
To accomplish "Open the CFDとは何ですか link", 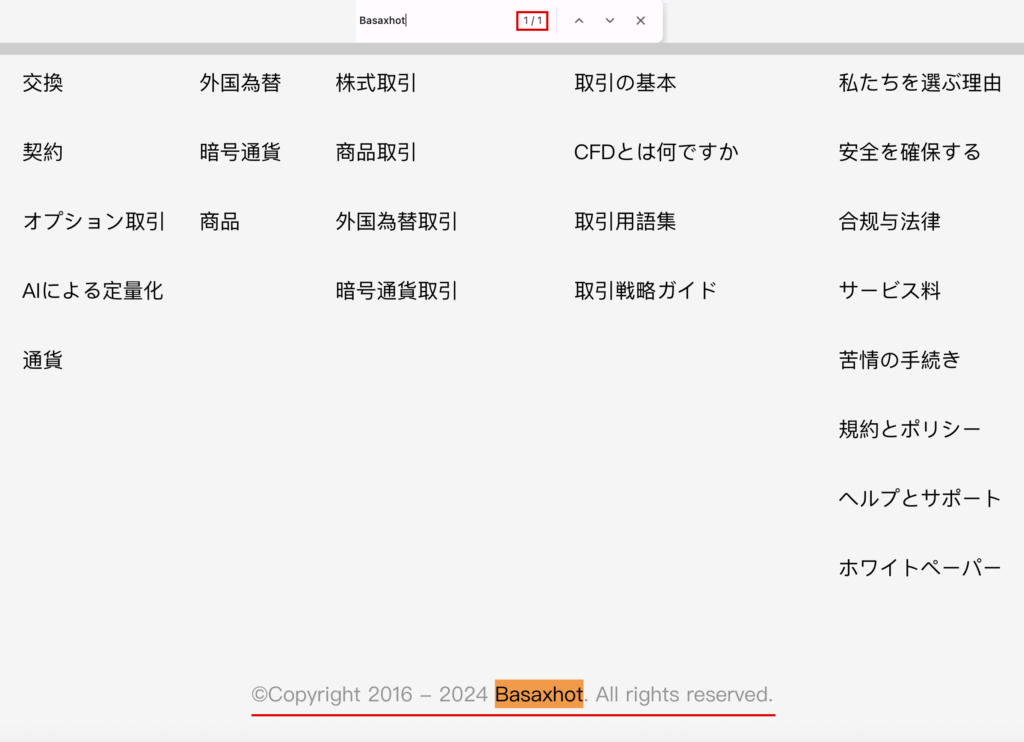I will [656, 152].
